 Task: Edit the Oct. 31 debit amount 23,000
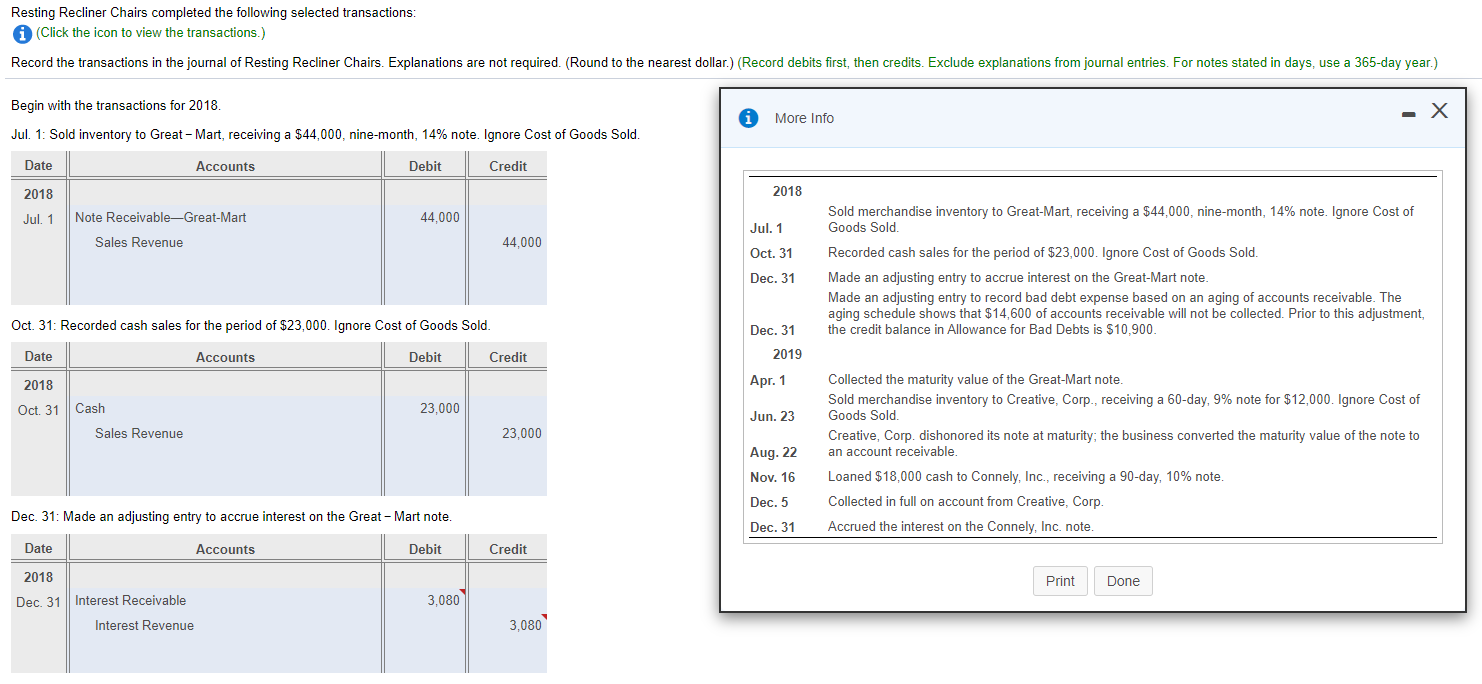[425, 408]
